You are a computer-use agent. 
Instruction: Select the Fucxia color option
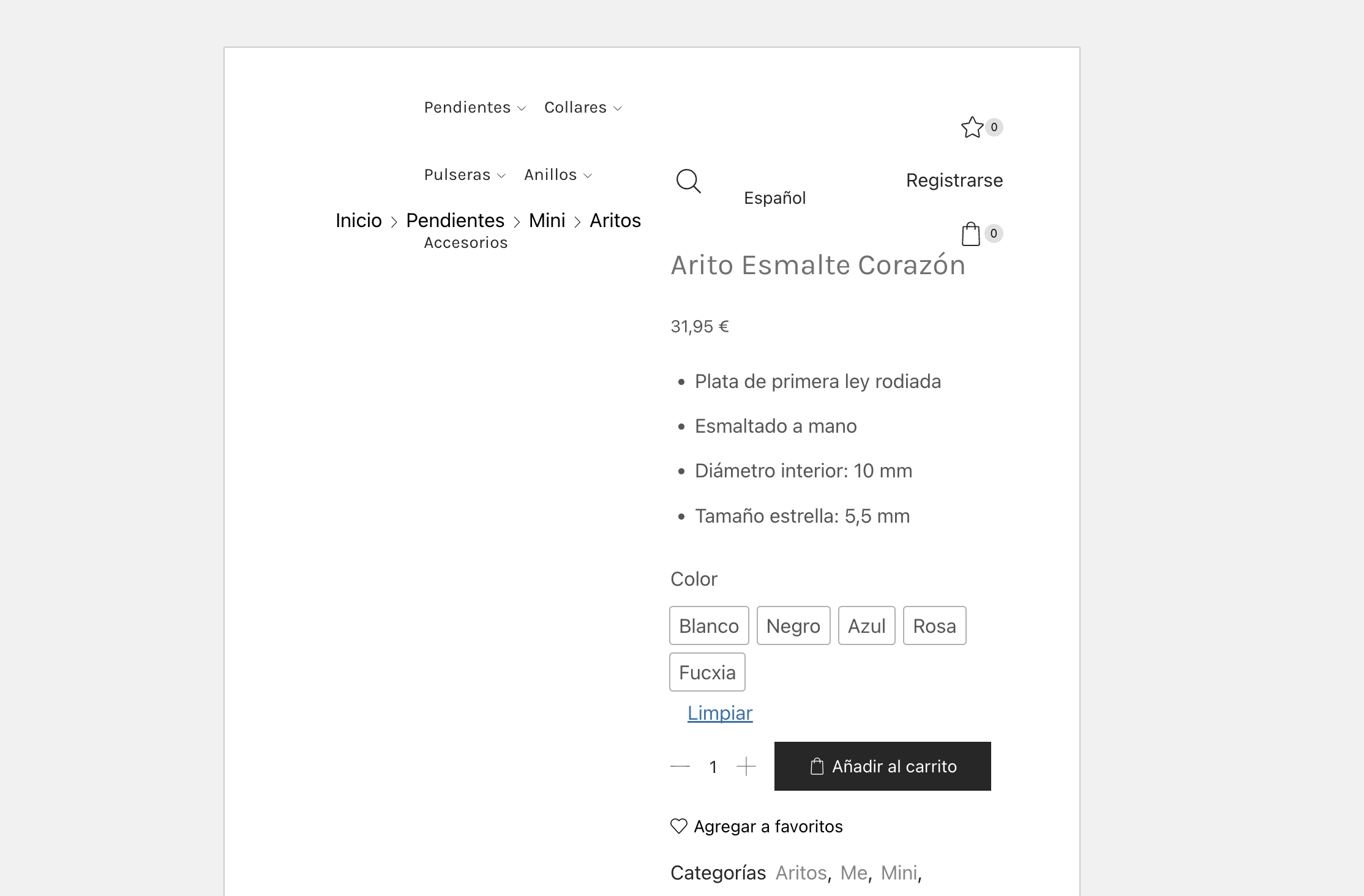pyautogui.click(x=707, y=672)
